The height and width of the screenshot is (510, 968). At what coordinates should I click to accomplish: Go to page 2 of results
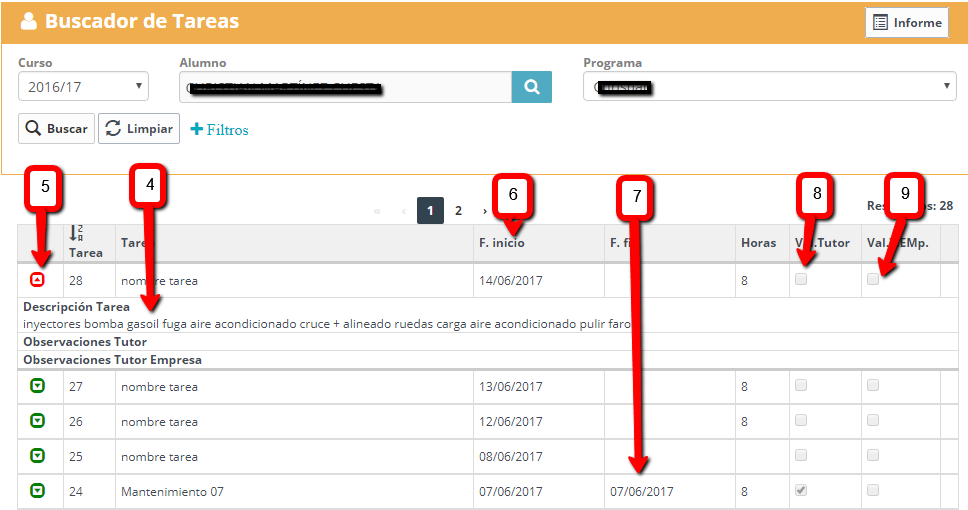tap(458, 211)
